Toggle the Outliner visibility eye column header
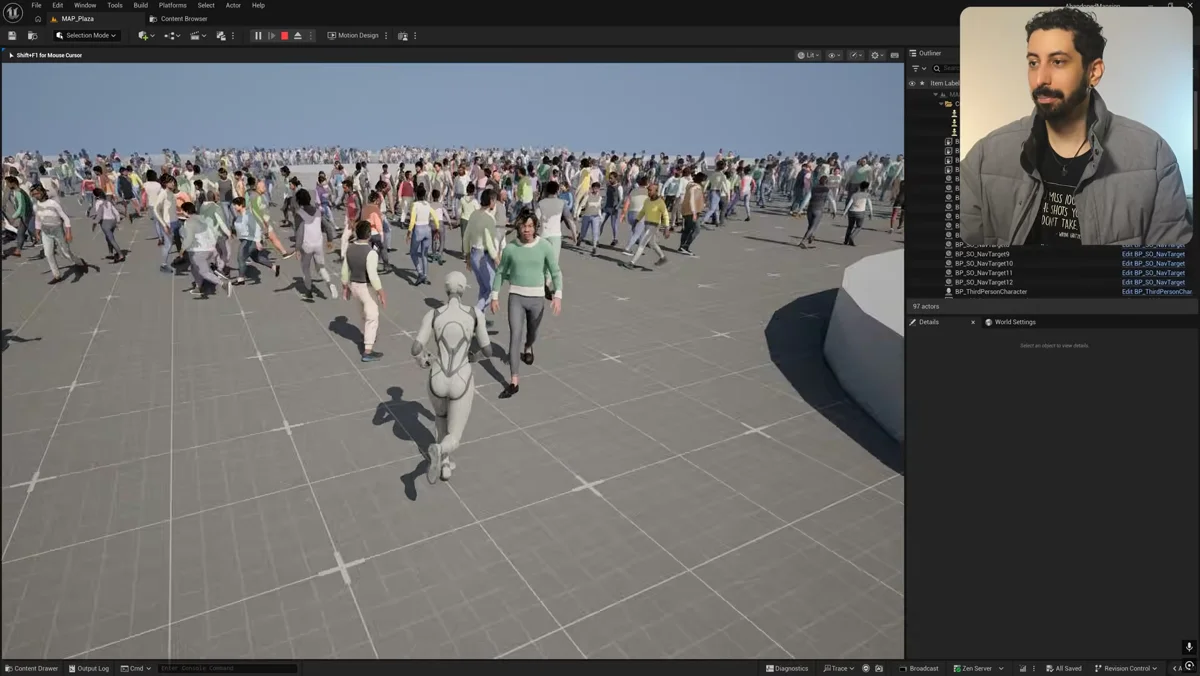 (912, 83)
